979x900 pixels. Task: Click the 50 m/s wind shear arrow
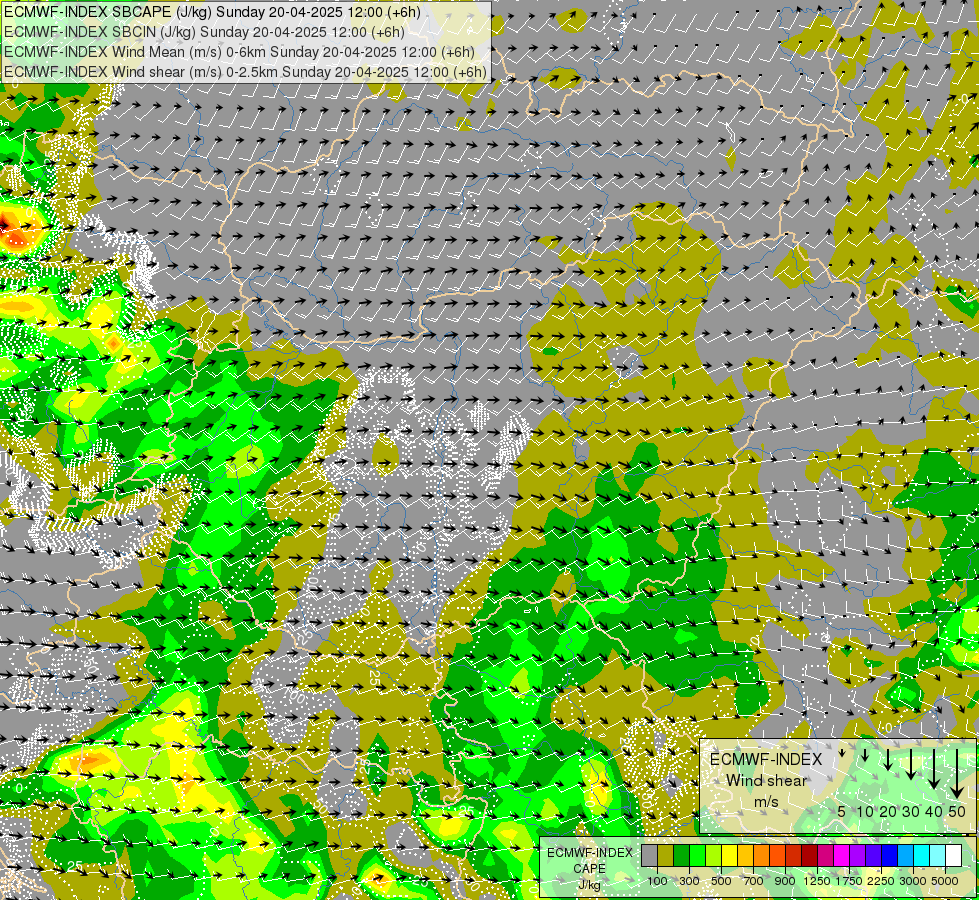(957, 774)
